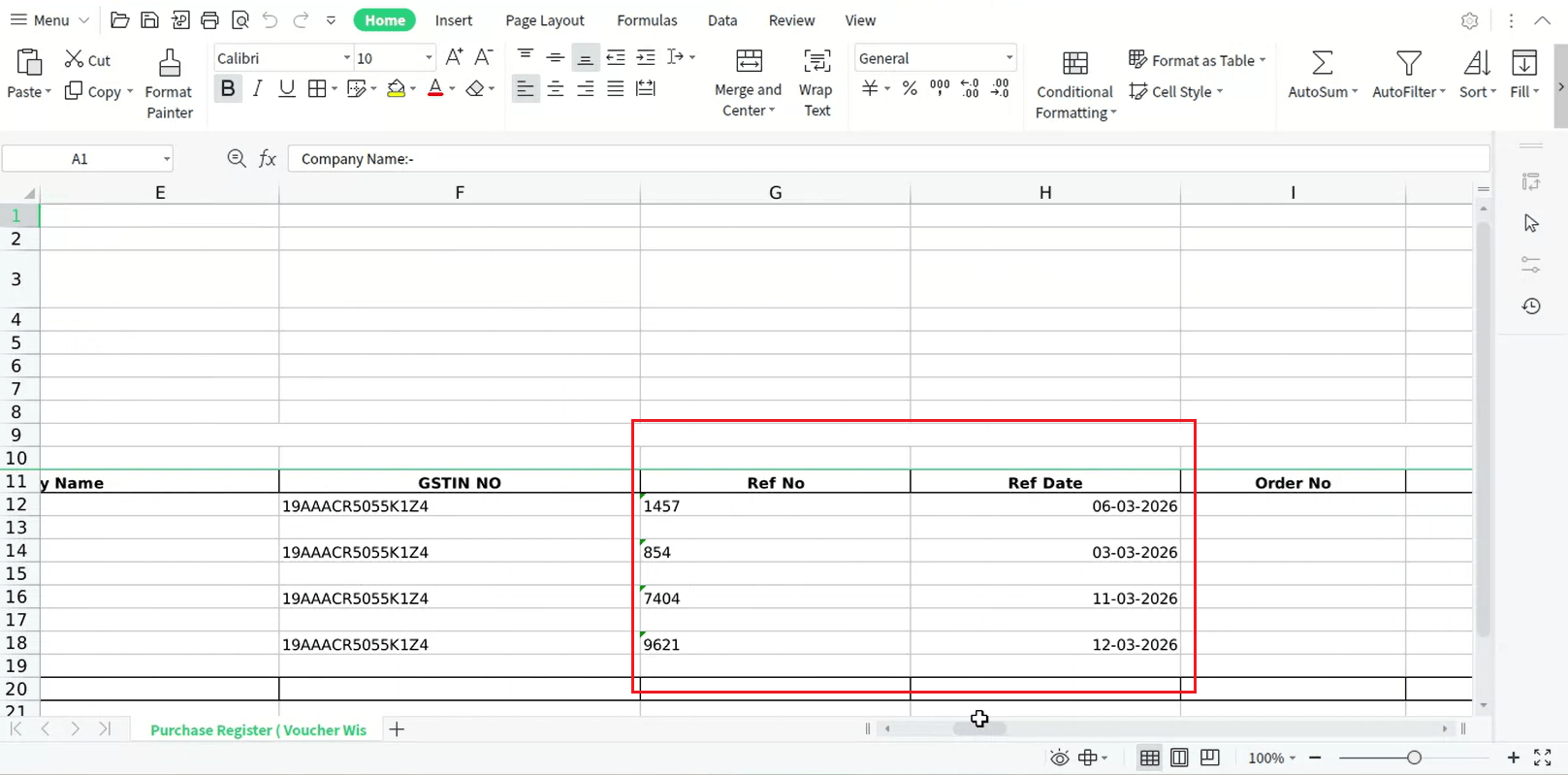Click the selection pointer icon in sidebar
The height and width of the screenshot is (775, 1568).
[x=1531, y=224]
